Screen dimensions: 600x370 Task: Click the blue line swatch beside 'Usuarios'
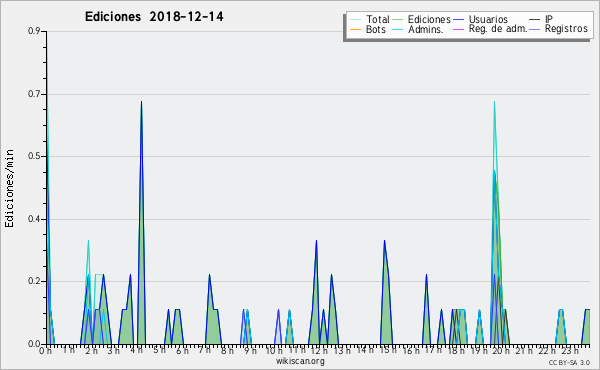click(x=458, y=20)
